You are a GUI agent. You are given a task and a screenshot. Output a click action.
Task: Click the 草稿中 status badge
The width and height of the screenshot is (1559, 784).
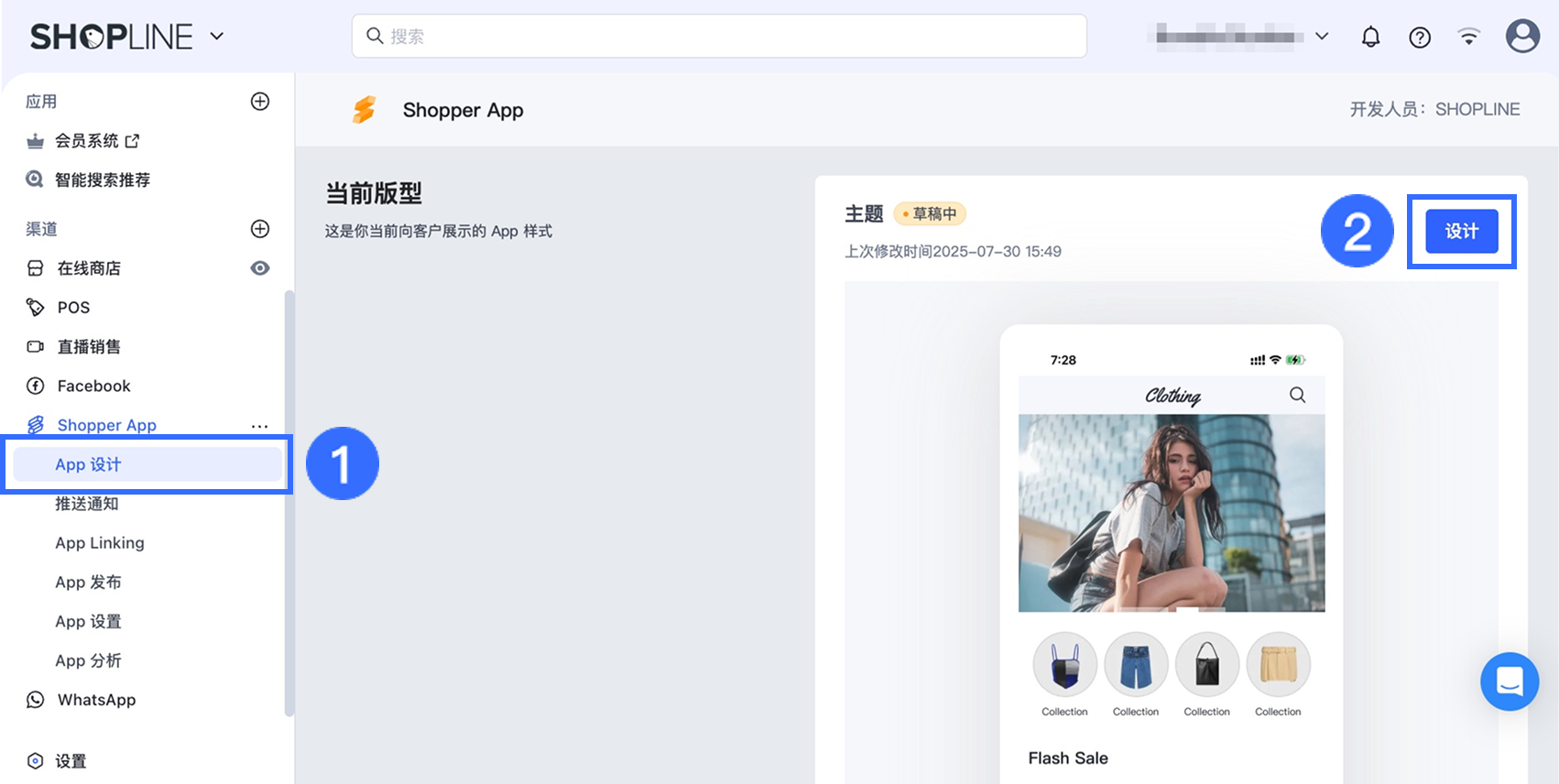coord(930,213)
